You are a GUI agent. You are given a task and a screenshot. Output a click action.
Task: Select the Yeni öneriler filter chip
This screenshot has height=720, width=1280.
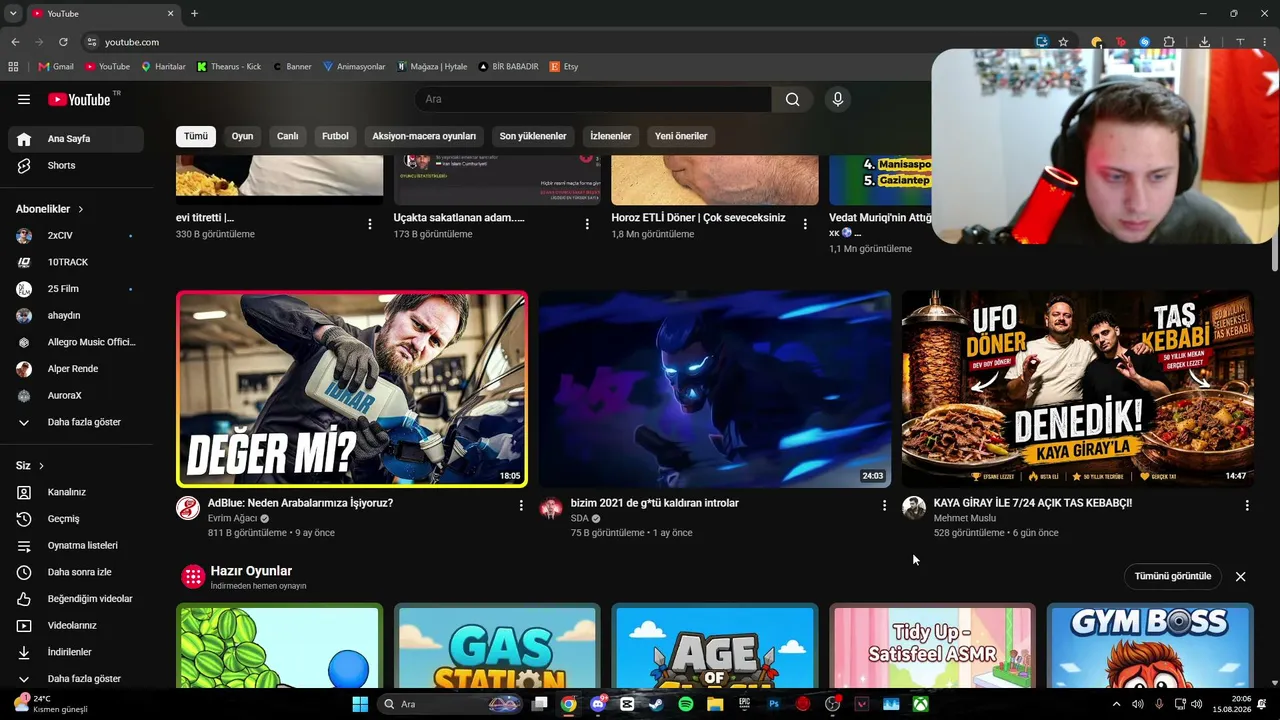tap(681, 136)
